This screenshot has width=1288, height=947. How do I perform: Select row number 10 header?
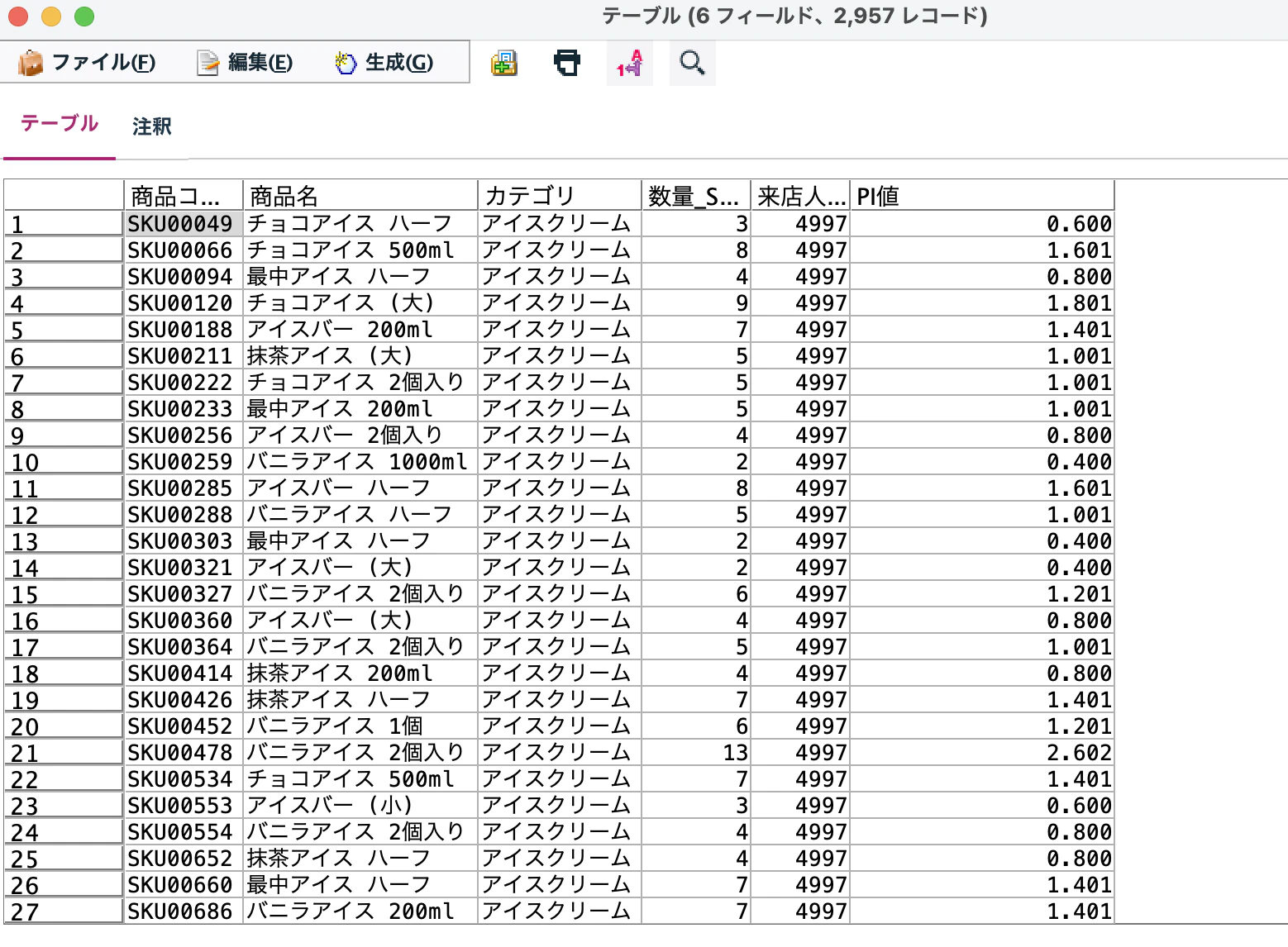tap(64, 462)
